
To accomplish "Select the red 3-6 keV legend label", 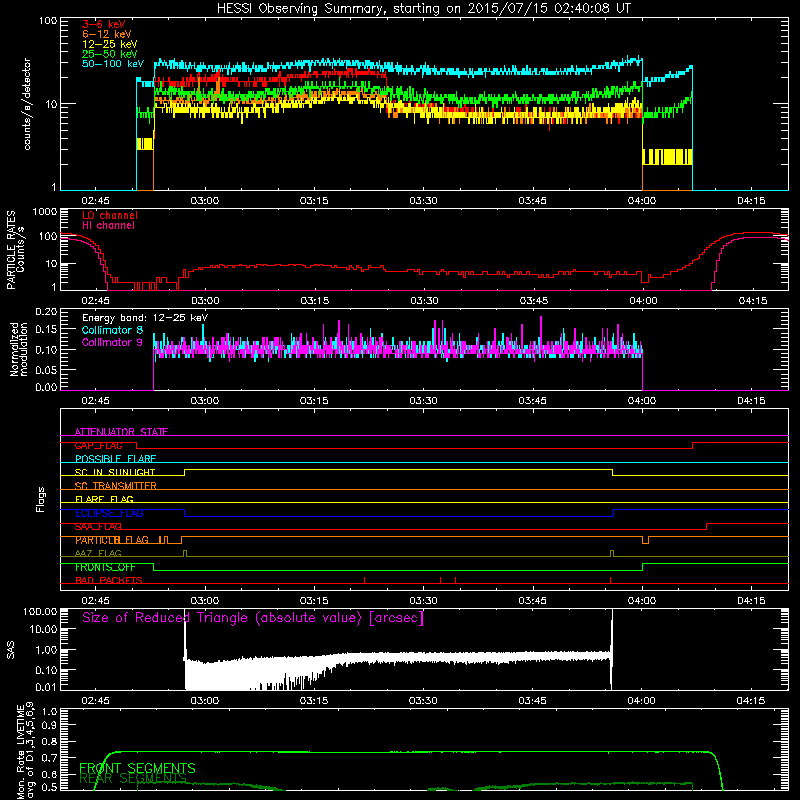I will click(103, 24).
